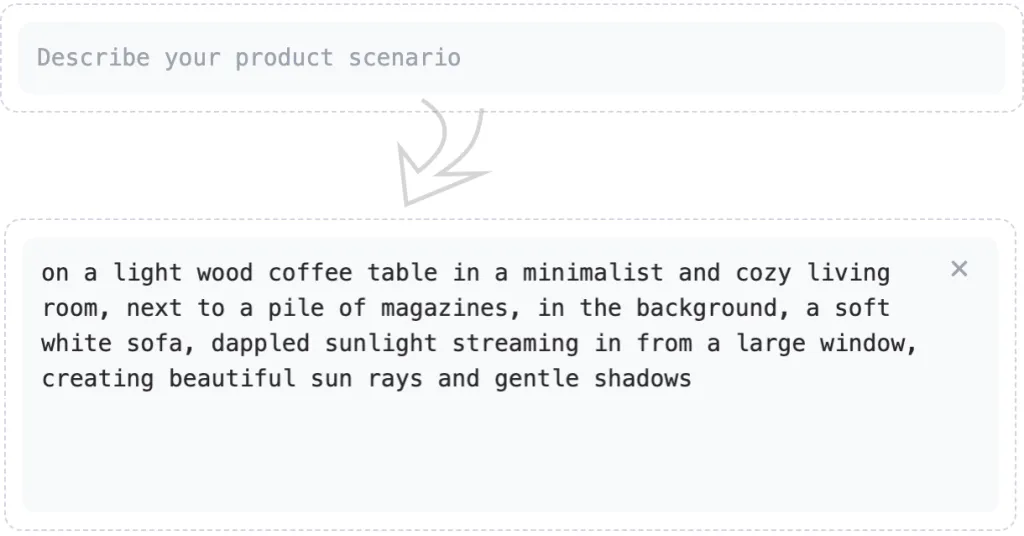Place cursor at the word 'shadows'
1024x536 pixels.
click(642, 379)
